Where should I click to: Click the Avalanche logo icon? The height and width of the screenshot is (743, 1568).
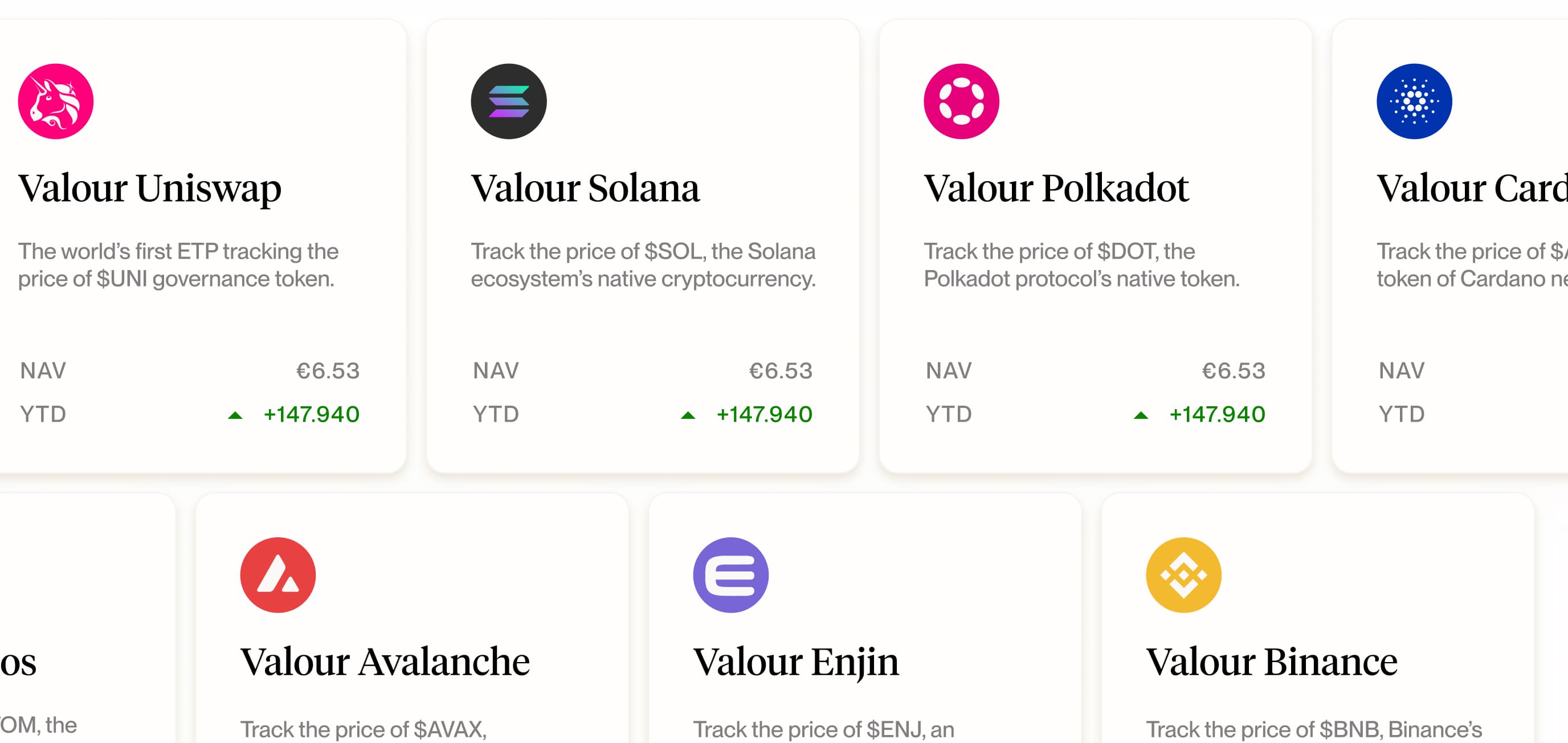click(278, 575)
